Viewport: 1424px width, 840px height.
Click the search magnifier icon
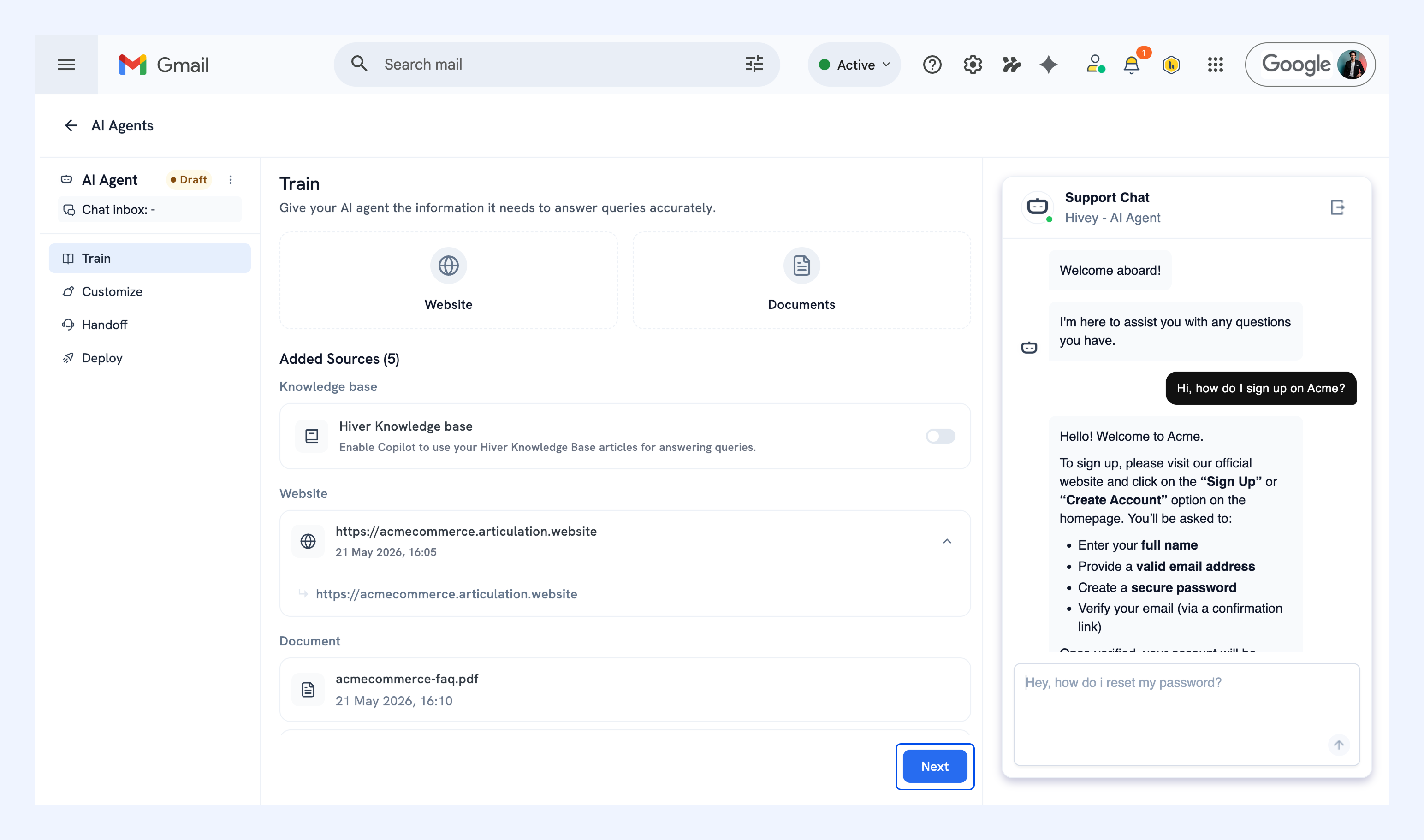[x=359, y=64]
